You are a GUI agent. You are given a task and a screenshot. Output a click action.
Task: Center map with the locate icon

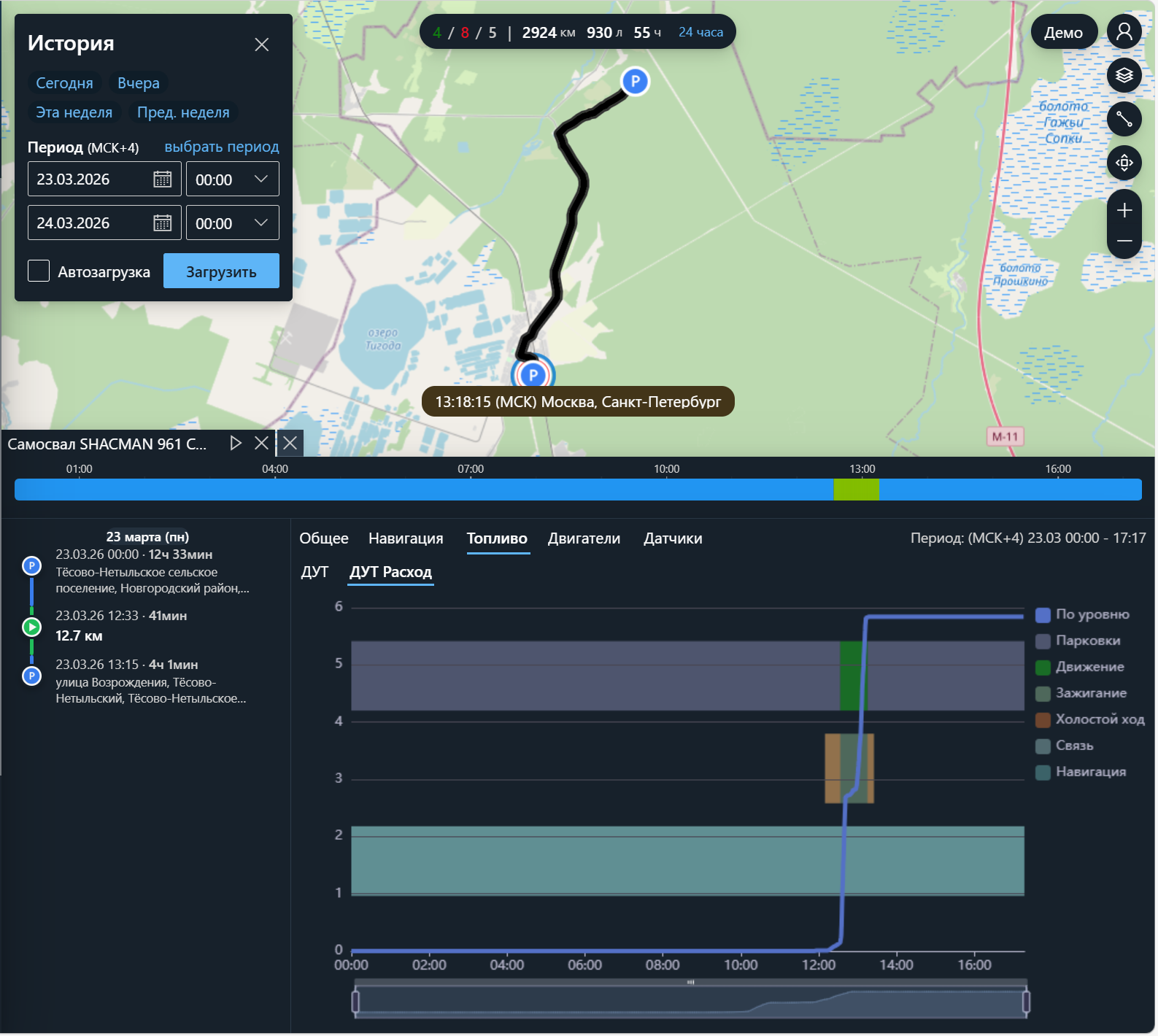coord(1124,163)
